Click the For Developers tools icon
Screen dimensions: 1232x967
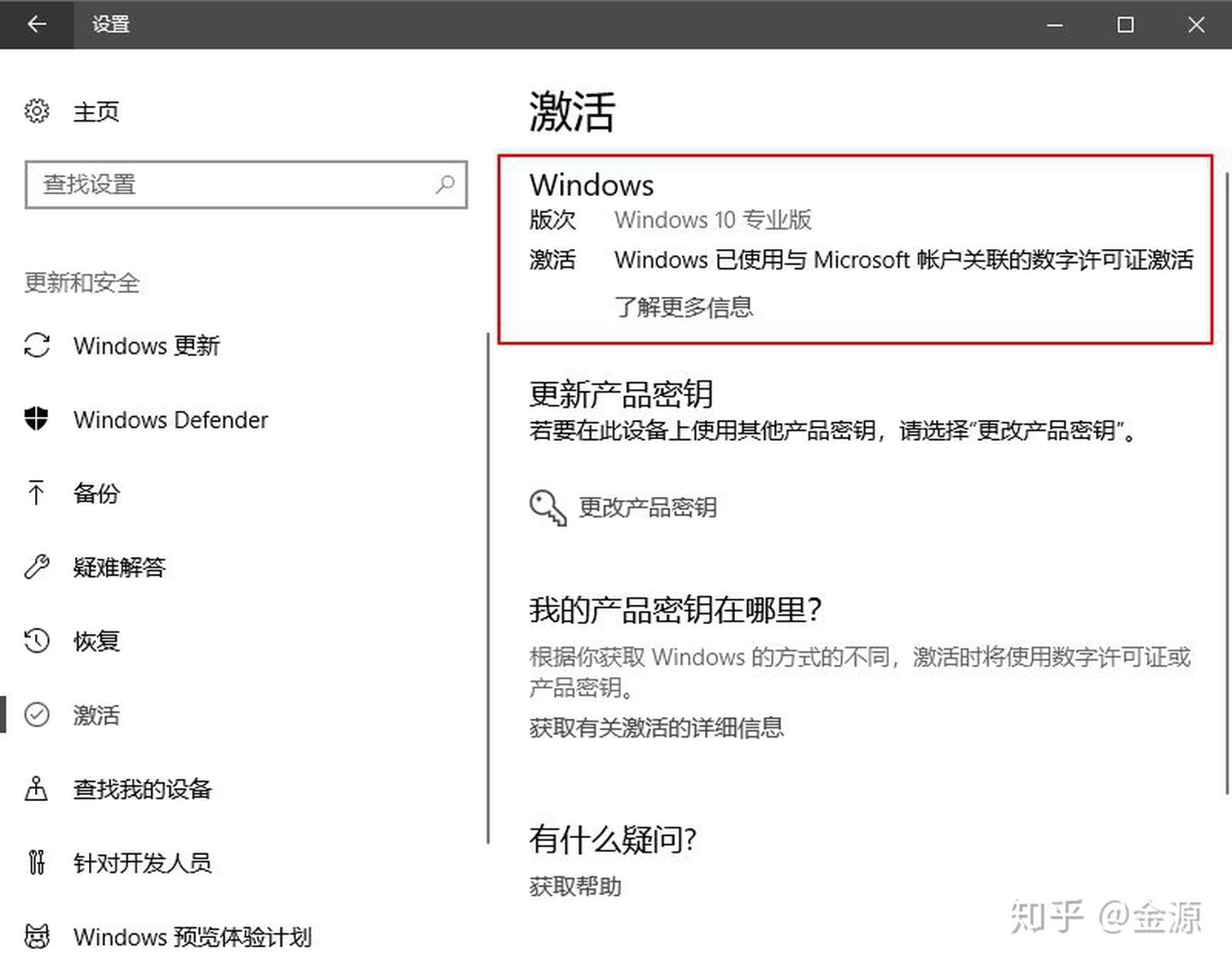coord(37,863)
